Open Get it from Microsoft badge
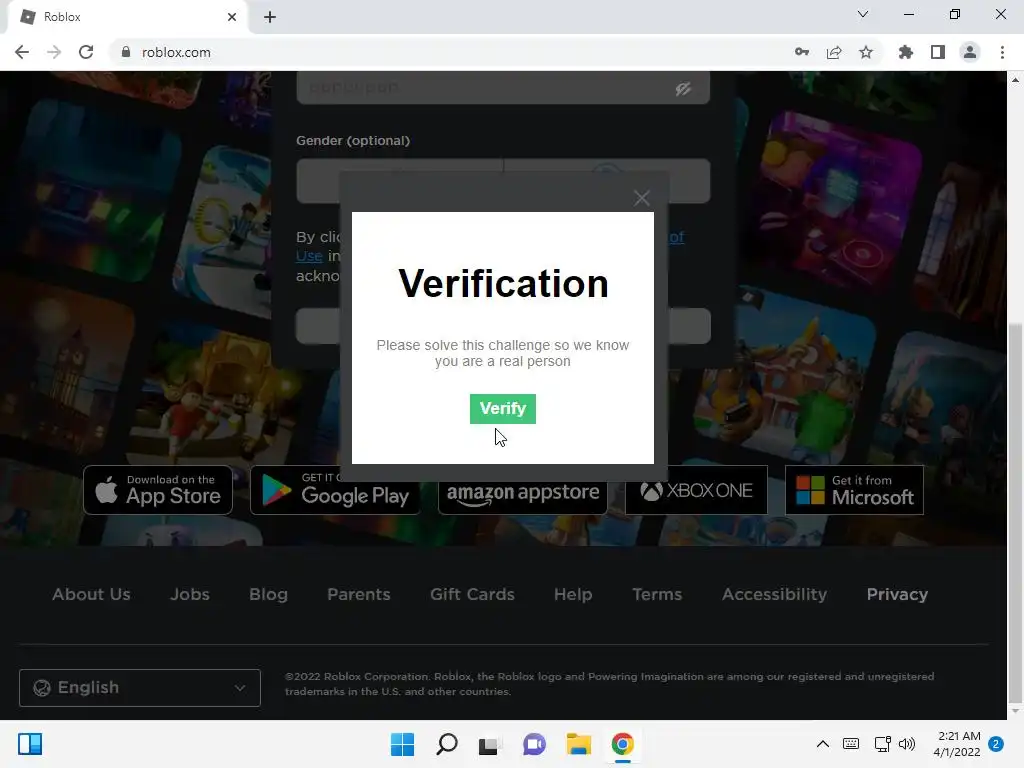Image resolution: width=1024 pixels, height=768 pixels. pos(854,490)
